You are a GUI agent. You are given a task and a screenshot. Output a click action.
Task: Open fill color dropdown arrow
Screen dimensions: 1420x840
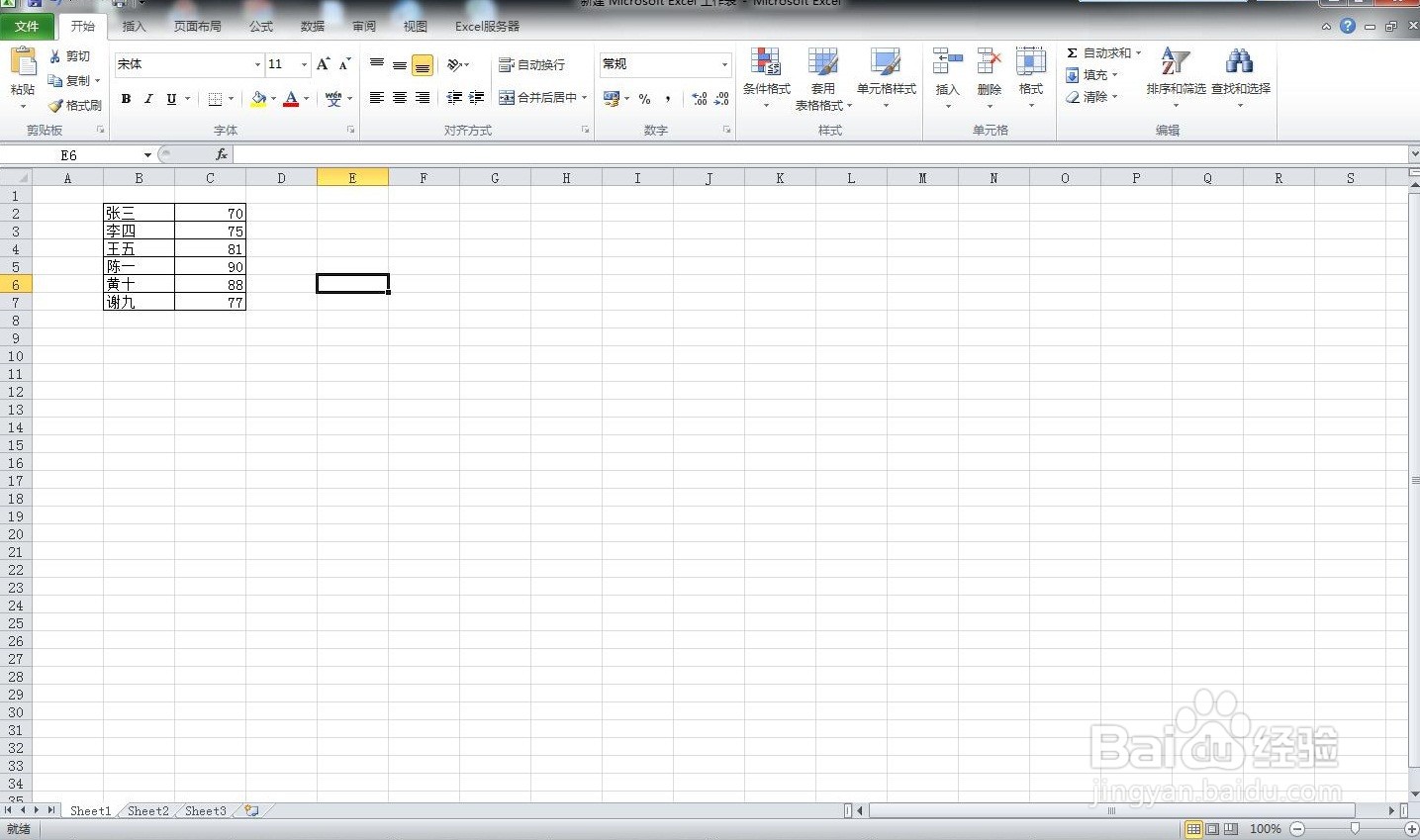point(273,99)
